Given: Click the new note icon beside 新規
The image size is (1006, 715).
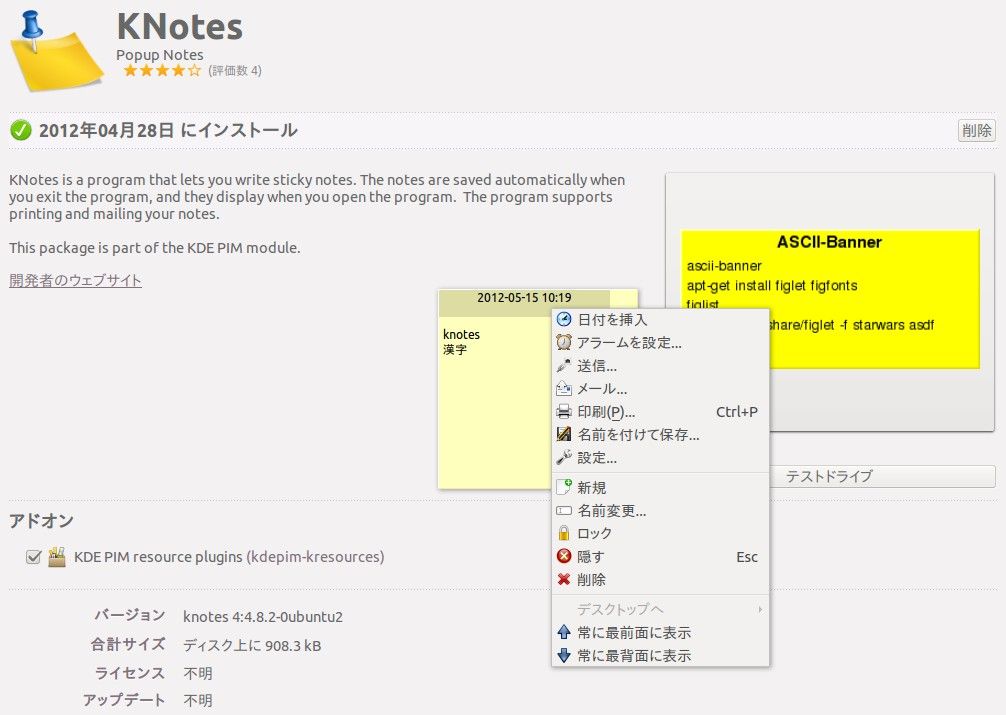Looking at the screenshot, I should pyautogui.click(x=564, y=487).
